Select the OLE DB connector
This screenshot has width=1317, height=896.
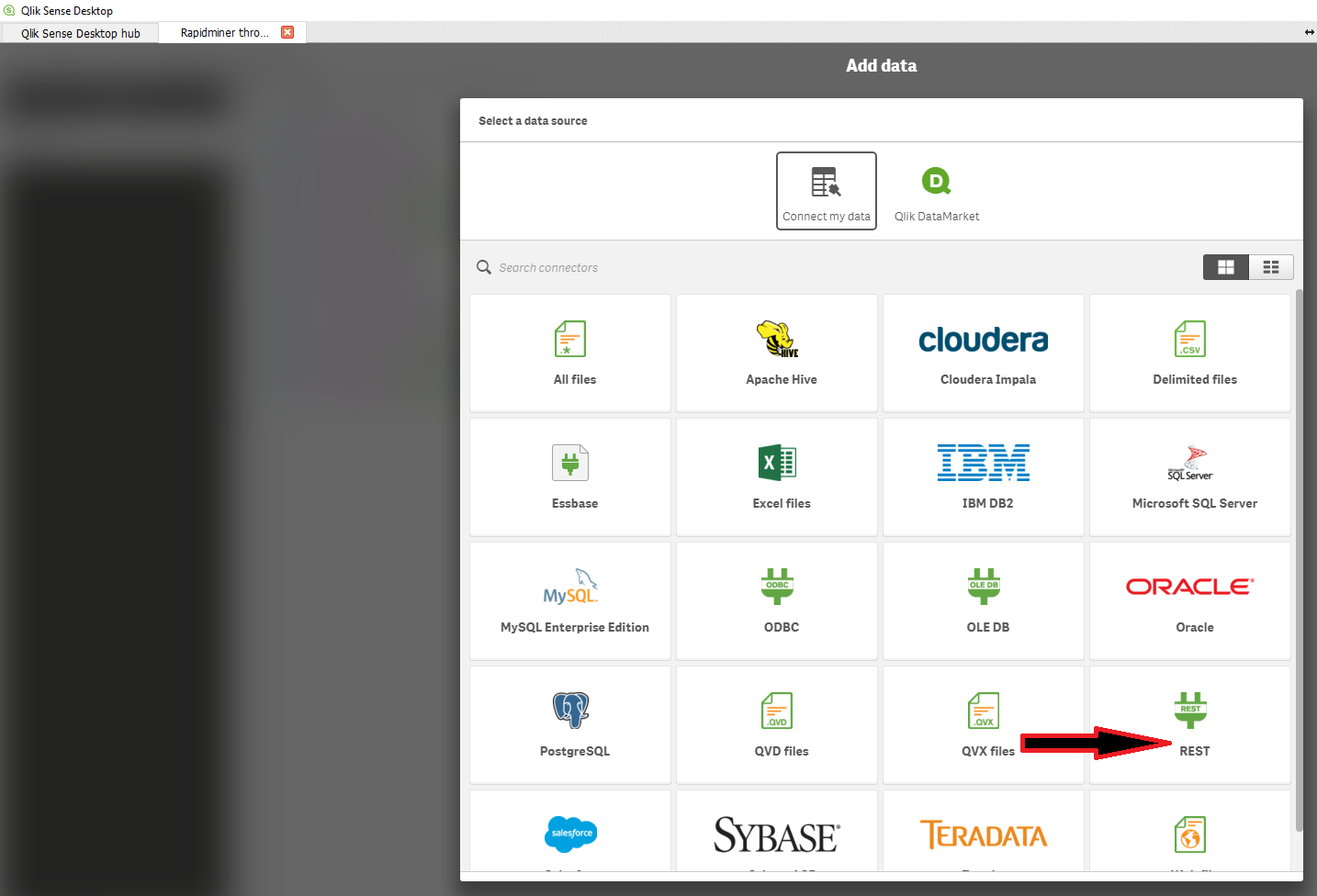click(984, 600)
